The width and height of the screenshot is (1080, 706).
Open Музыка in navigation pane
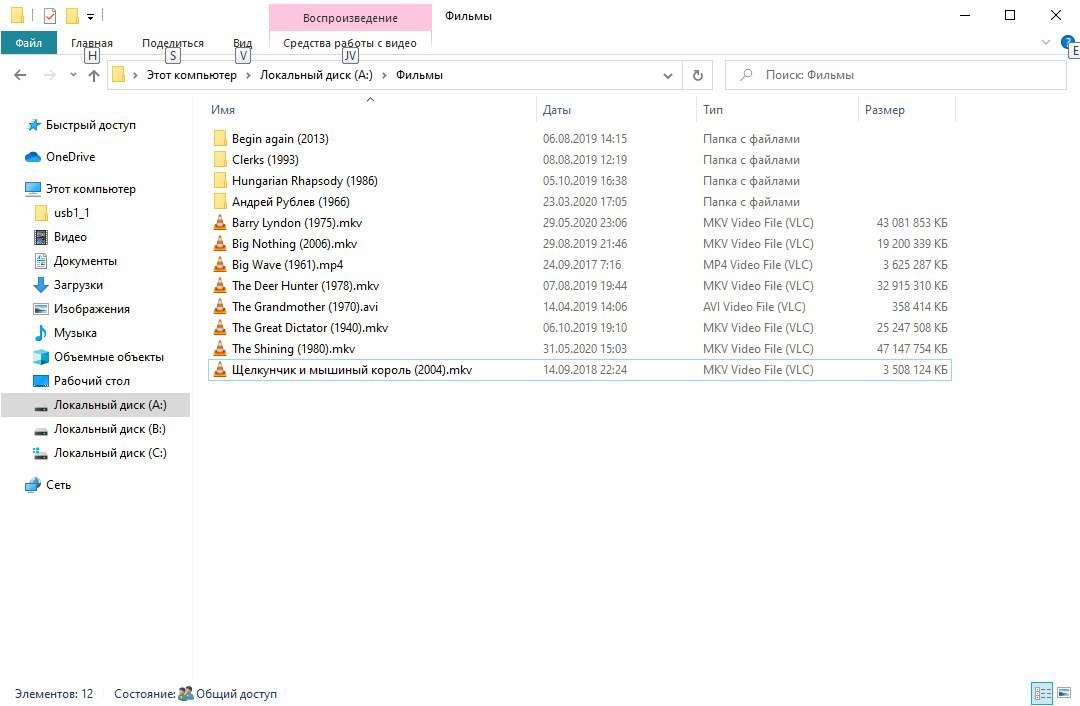[75, 333]
